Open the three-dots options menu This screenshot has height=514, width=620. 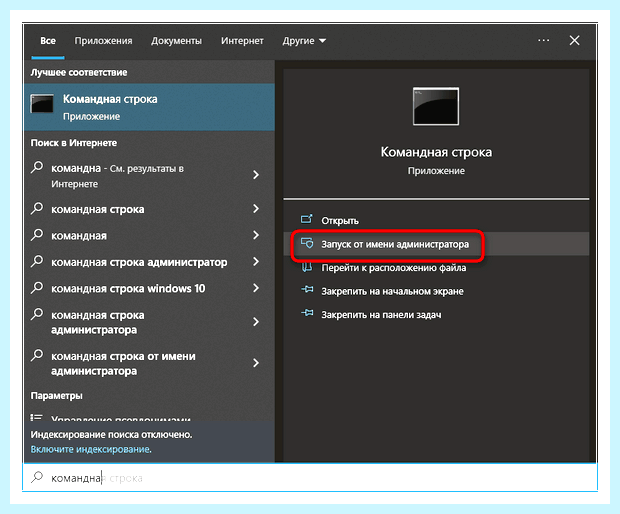pos(544,40)
